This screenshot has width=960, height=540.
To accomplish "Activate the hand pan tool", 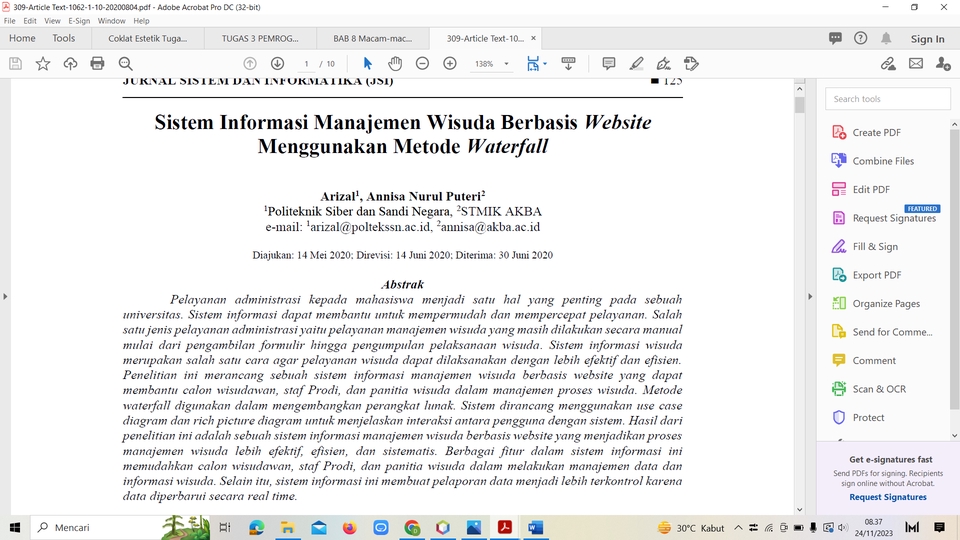I will point(395,64).
